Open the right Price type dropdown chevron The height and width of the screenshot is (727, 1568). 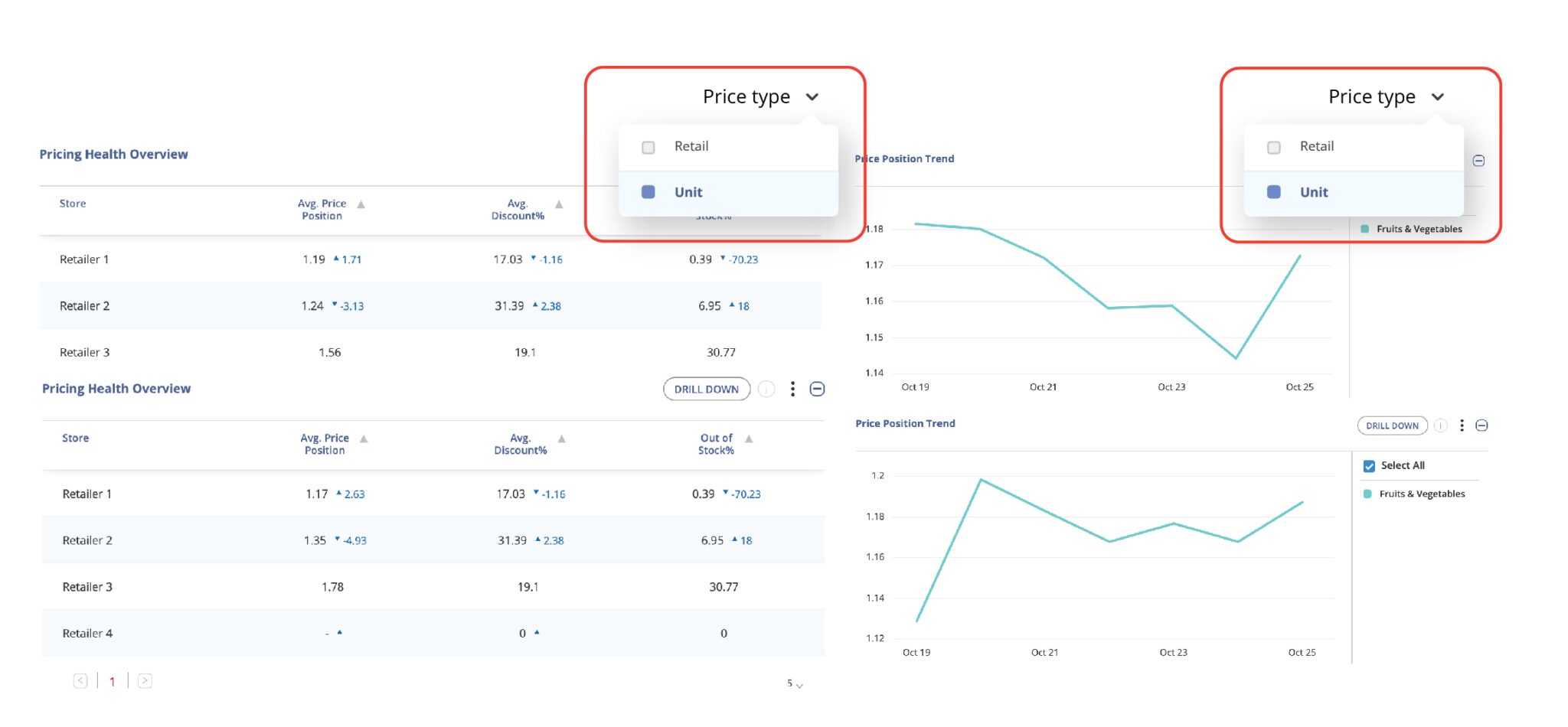point(1438,97)
